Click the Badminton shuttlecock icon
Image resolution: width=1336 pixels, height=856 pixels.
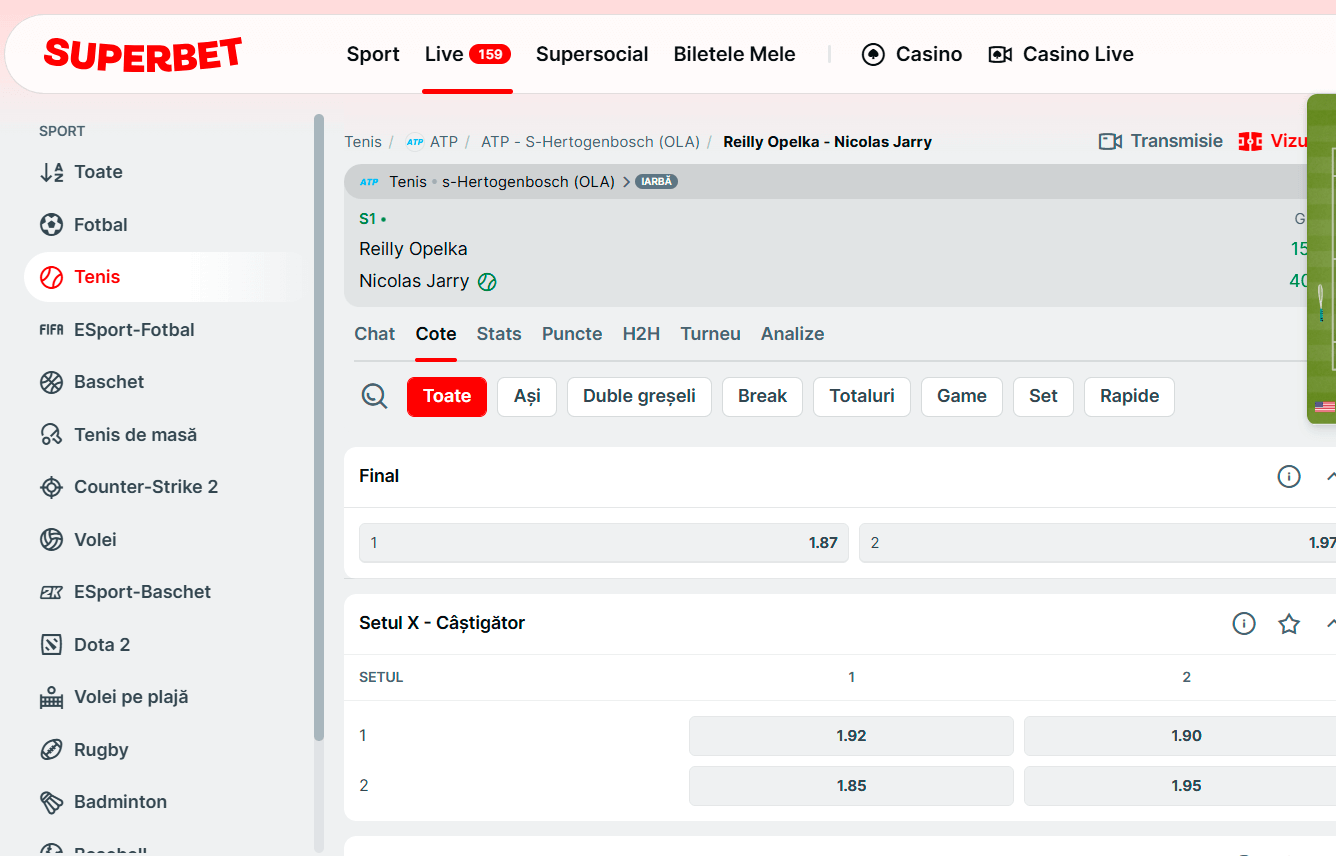(51, 802)
